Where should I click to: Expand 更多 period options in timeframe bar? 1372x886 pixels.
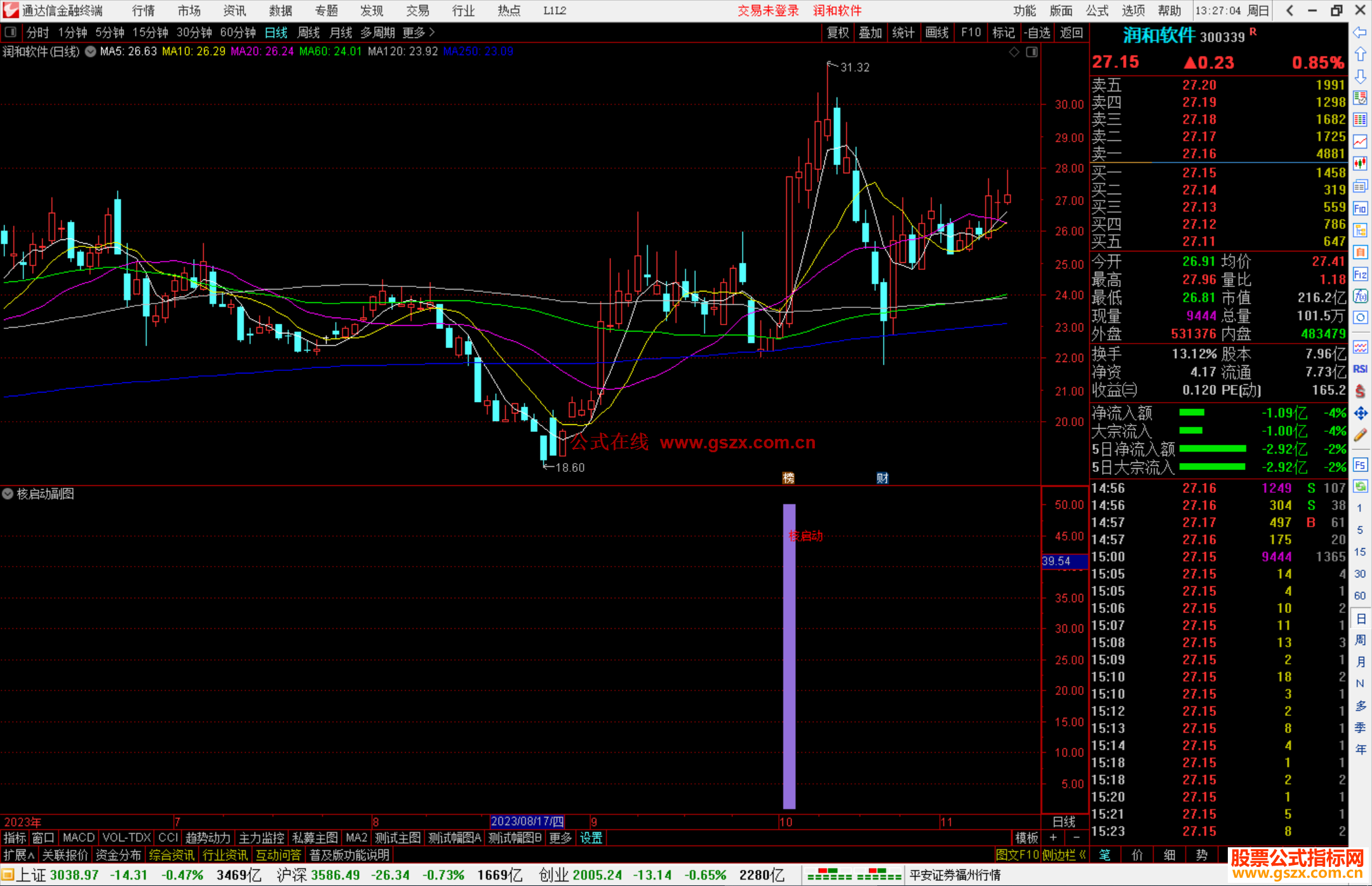[418, 32]
